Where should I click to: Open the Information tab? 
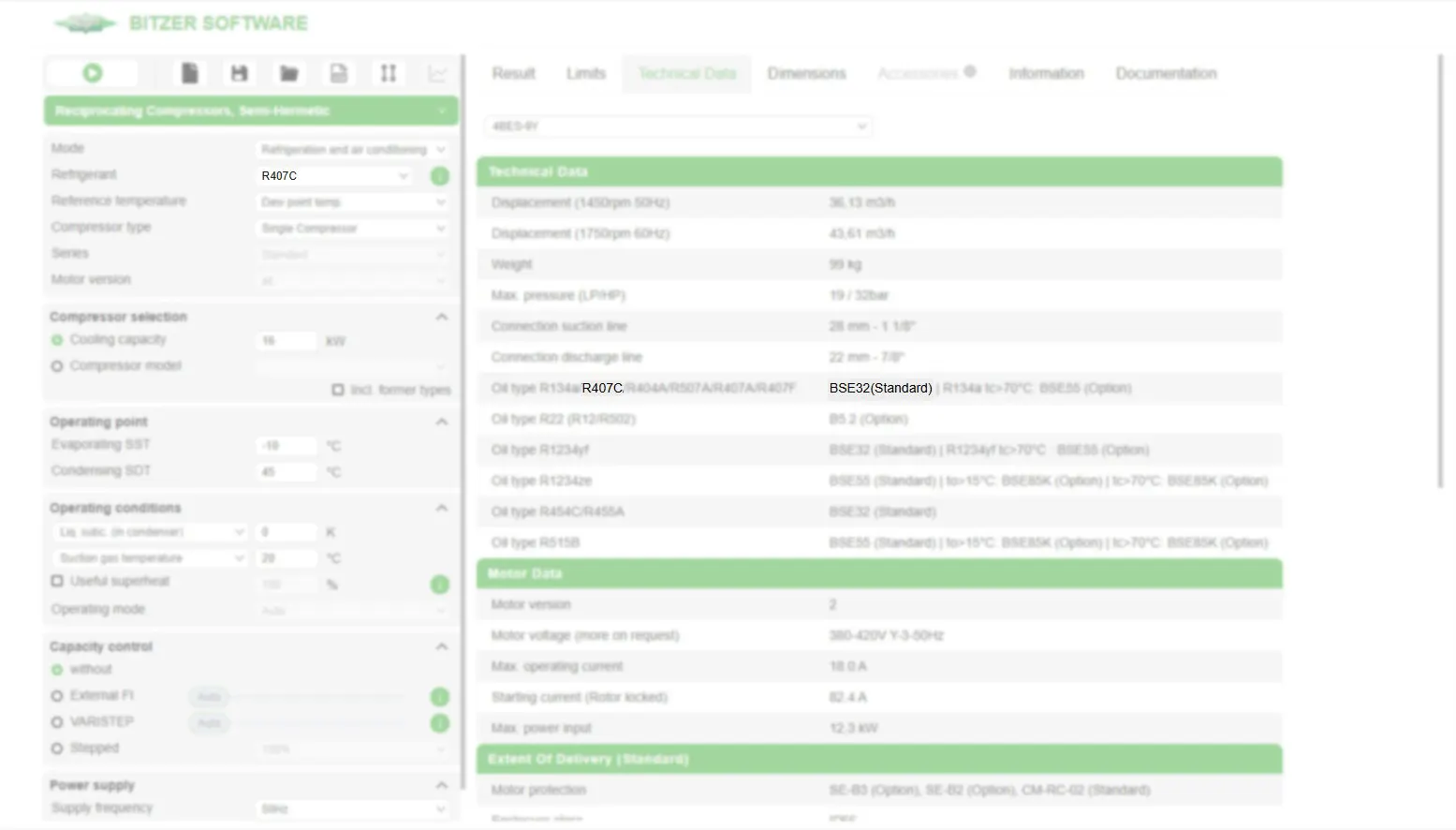tap(1046, 73)
